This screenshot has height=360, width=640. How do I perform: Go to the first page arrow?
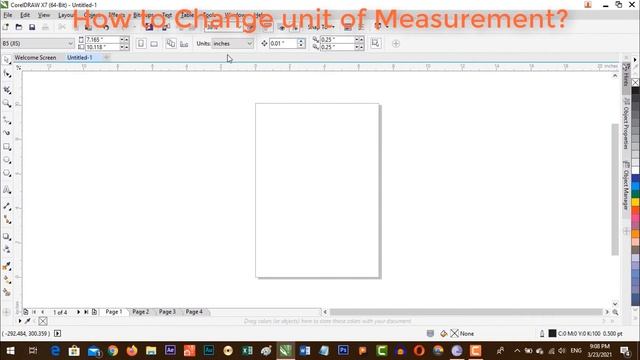coord(34,312)
